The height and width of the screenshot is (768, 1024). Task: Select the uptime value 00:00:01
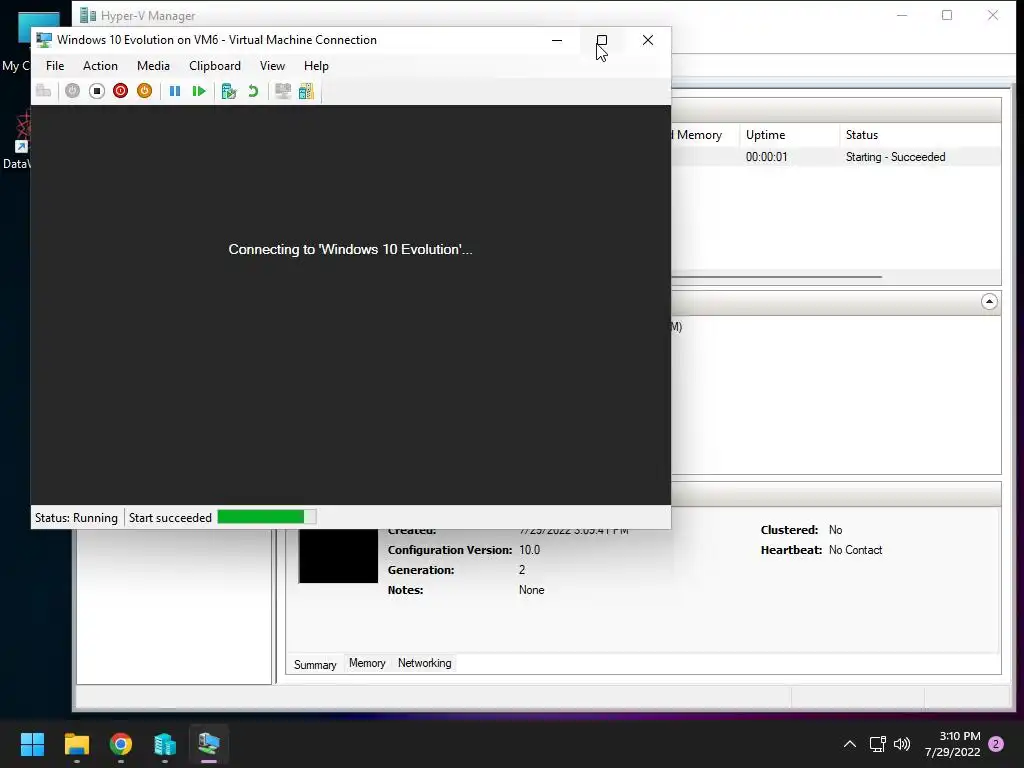[766, 157]
